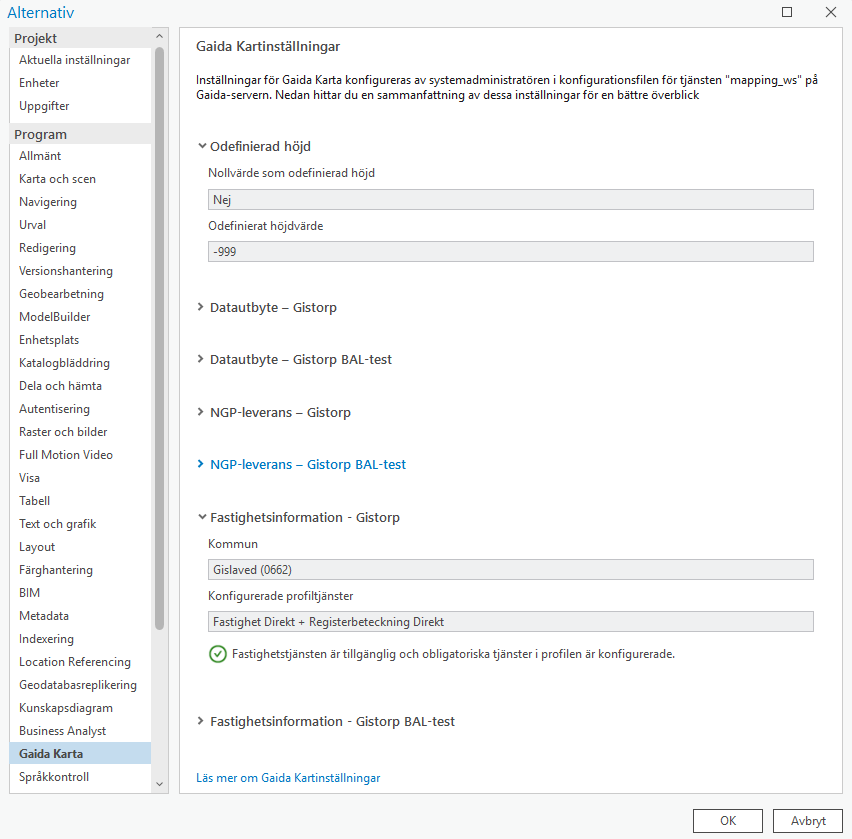The width and height of the screenshot is (852, 839).
Task: Click the Kommun field showing Gislaved
Action: tap(510, 570)
